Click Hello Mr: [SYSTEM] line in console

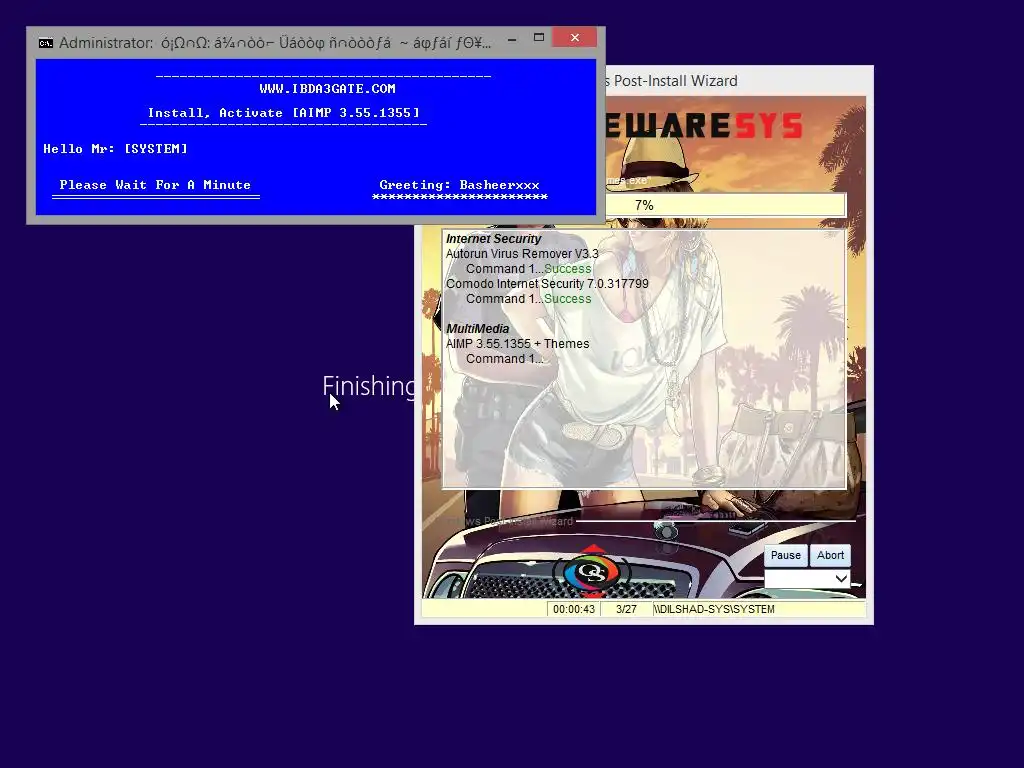(x=116, y=149)
